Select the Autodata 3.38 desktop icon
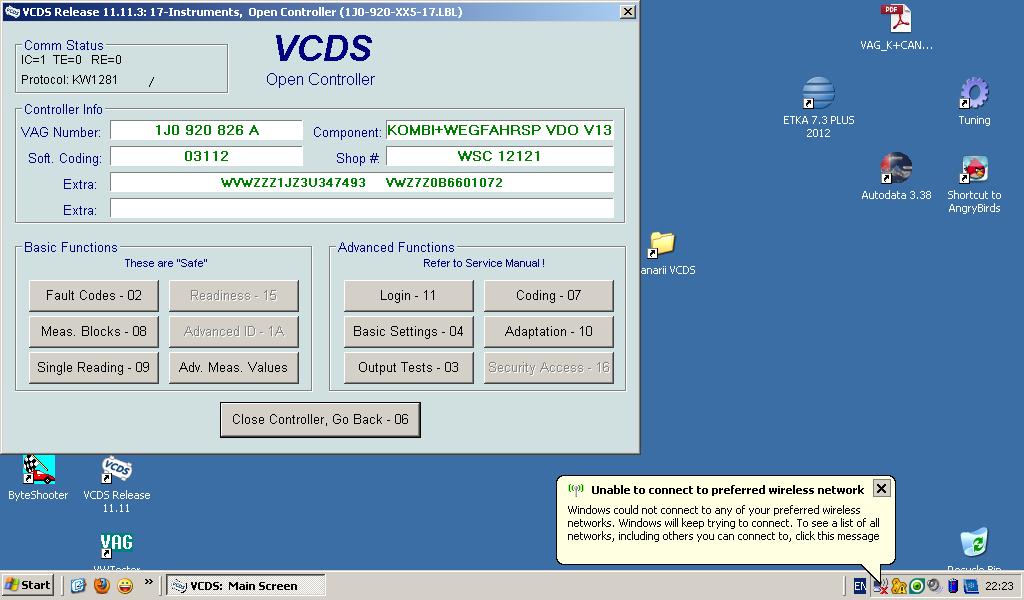 [x=896, y=176]
